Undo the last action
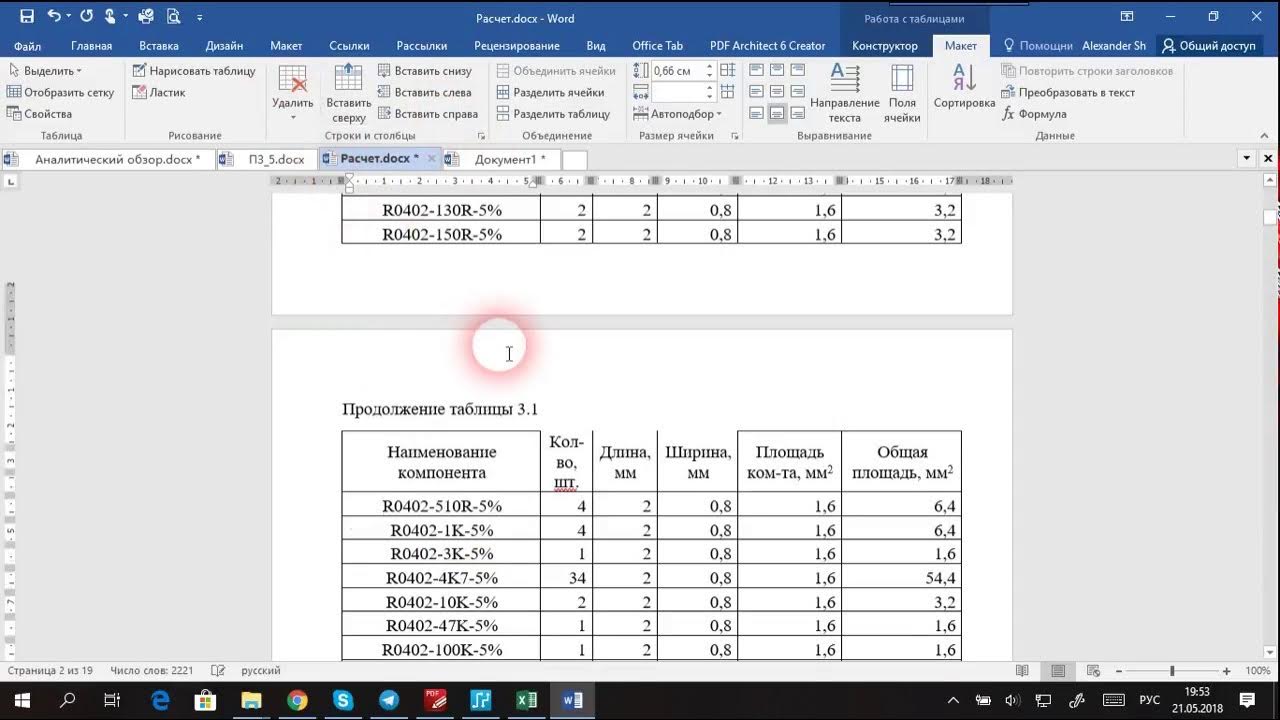1280x720 pixels. [53, 17]
